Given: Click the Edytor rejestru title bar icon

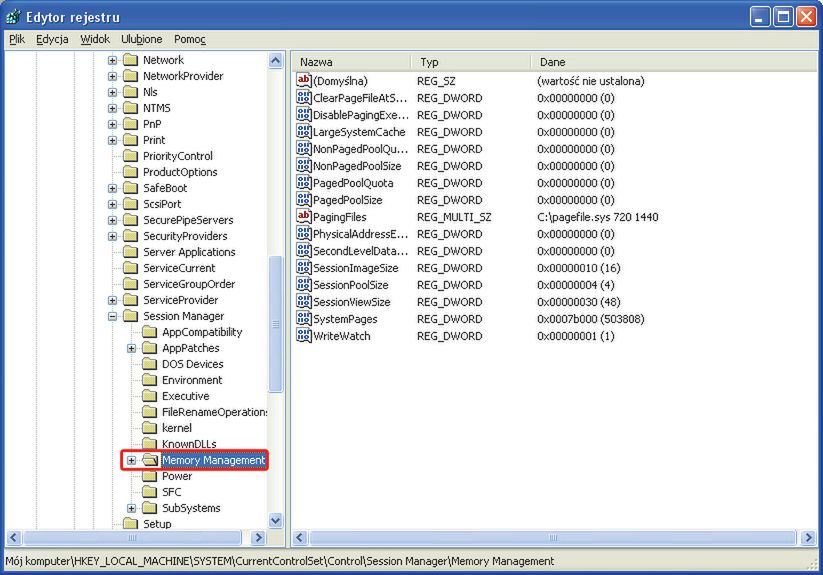Looking at the screenshot, I should (x=13, y=17).
